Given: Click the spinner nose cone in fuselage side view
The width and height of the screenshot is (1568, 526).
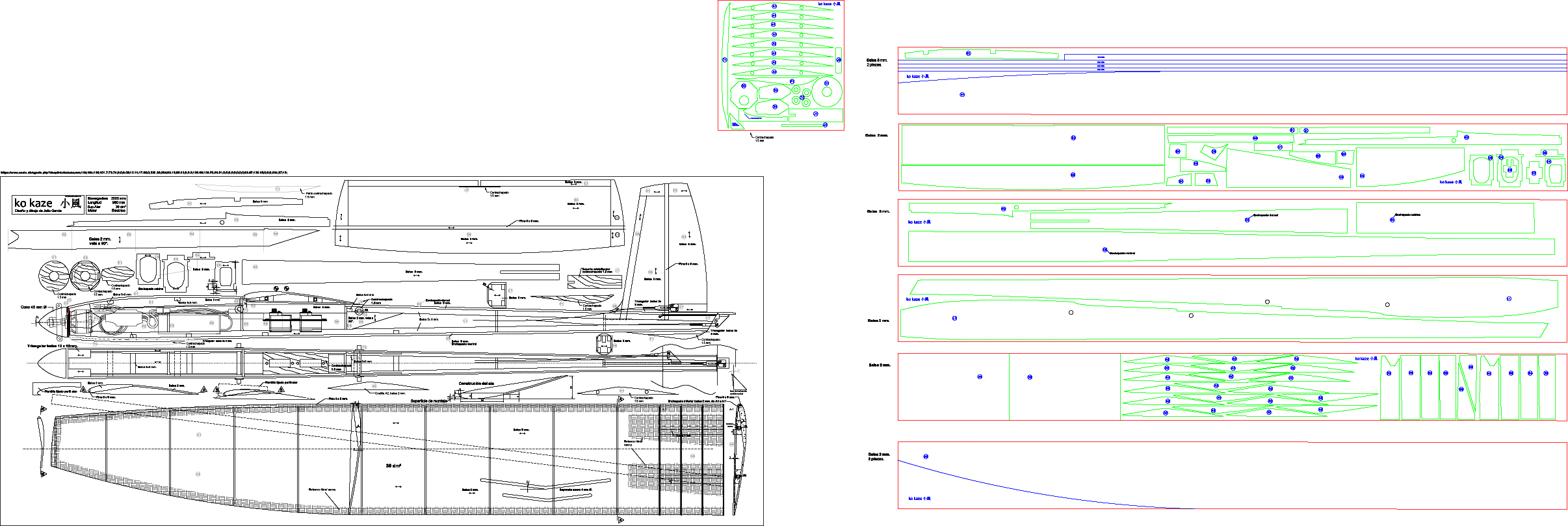Looking at the screenshot, I should tap(47, 322).
